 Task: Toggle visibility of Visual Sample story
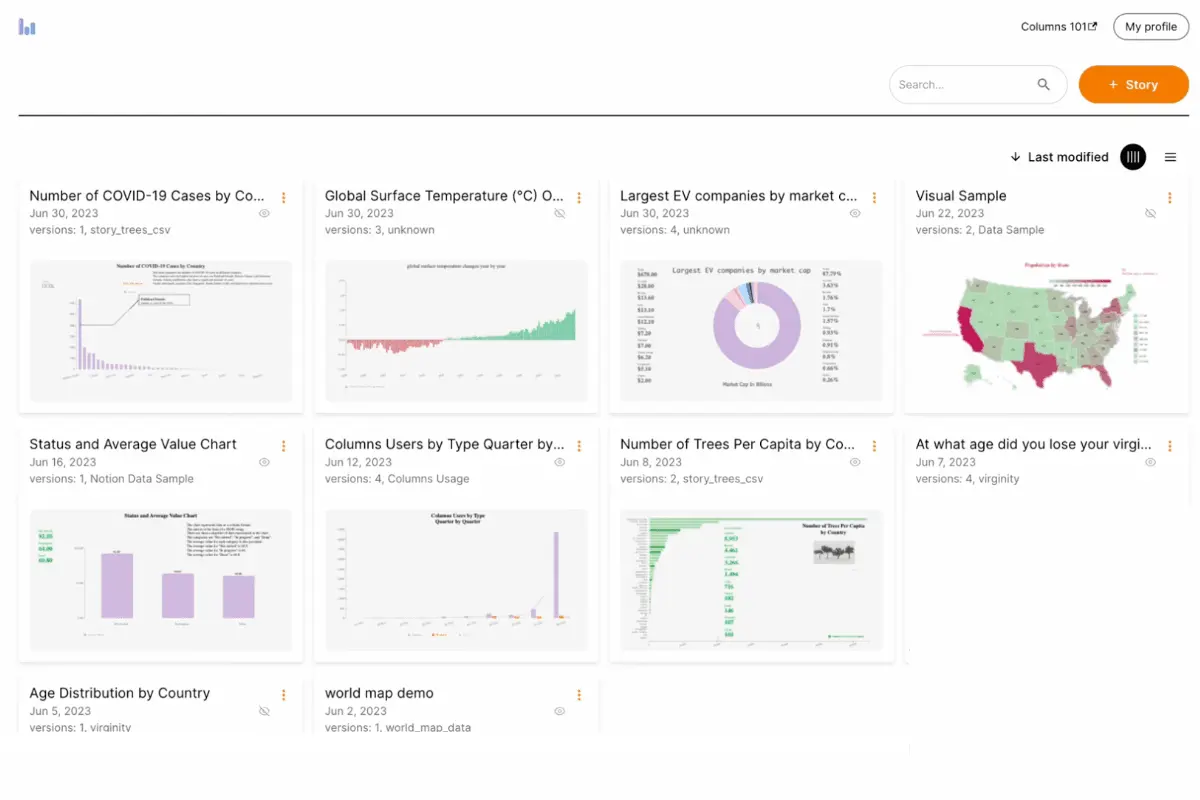tap(1151, 214)
